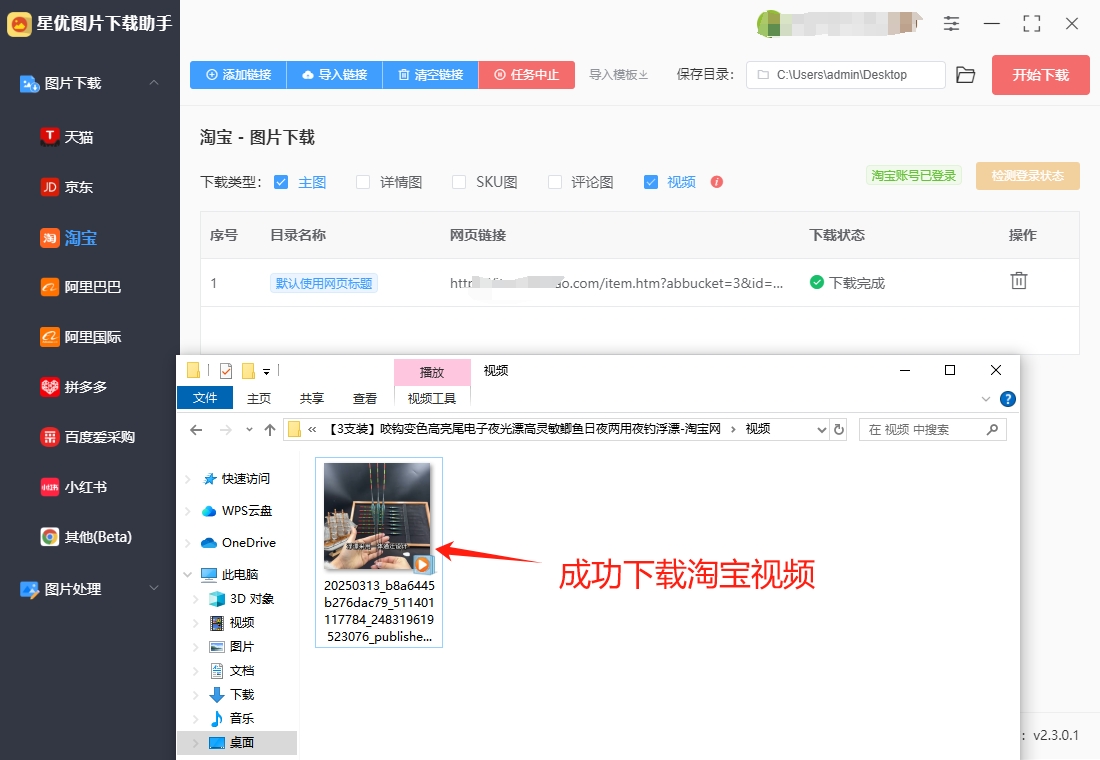Click the red info icon beside 视频

[716, 182]
